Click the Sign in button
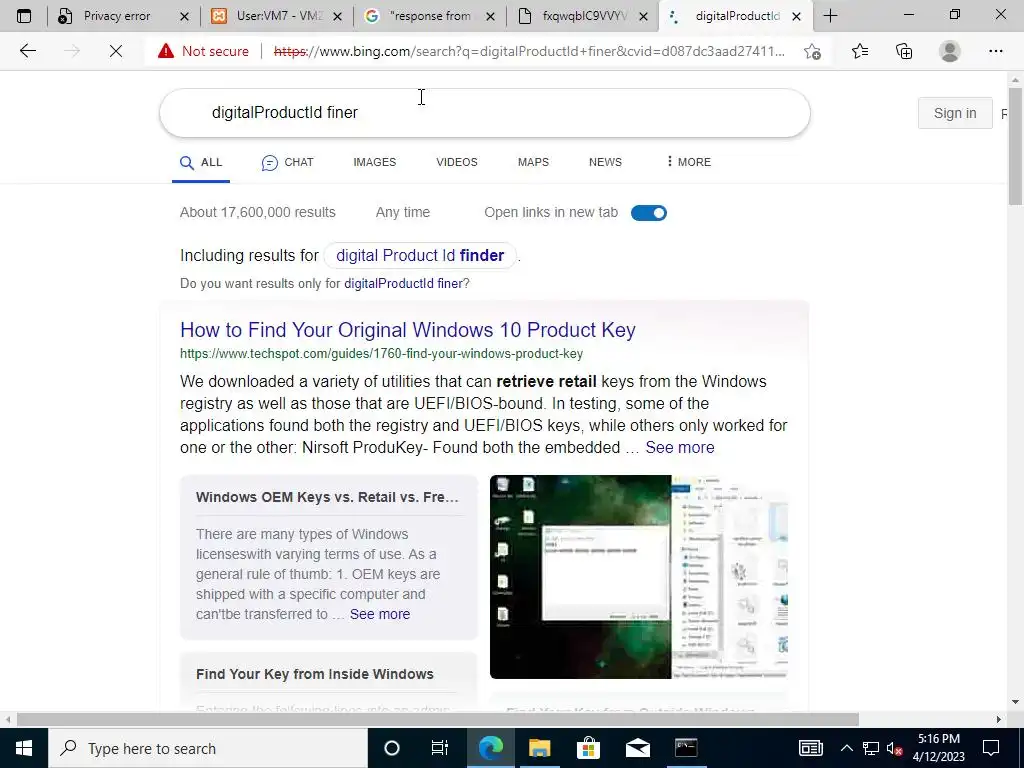This screenshot has height=768, width=1024. click(x=955, y=113)
